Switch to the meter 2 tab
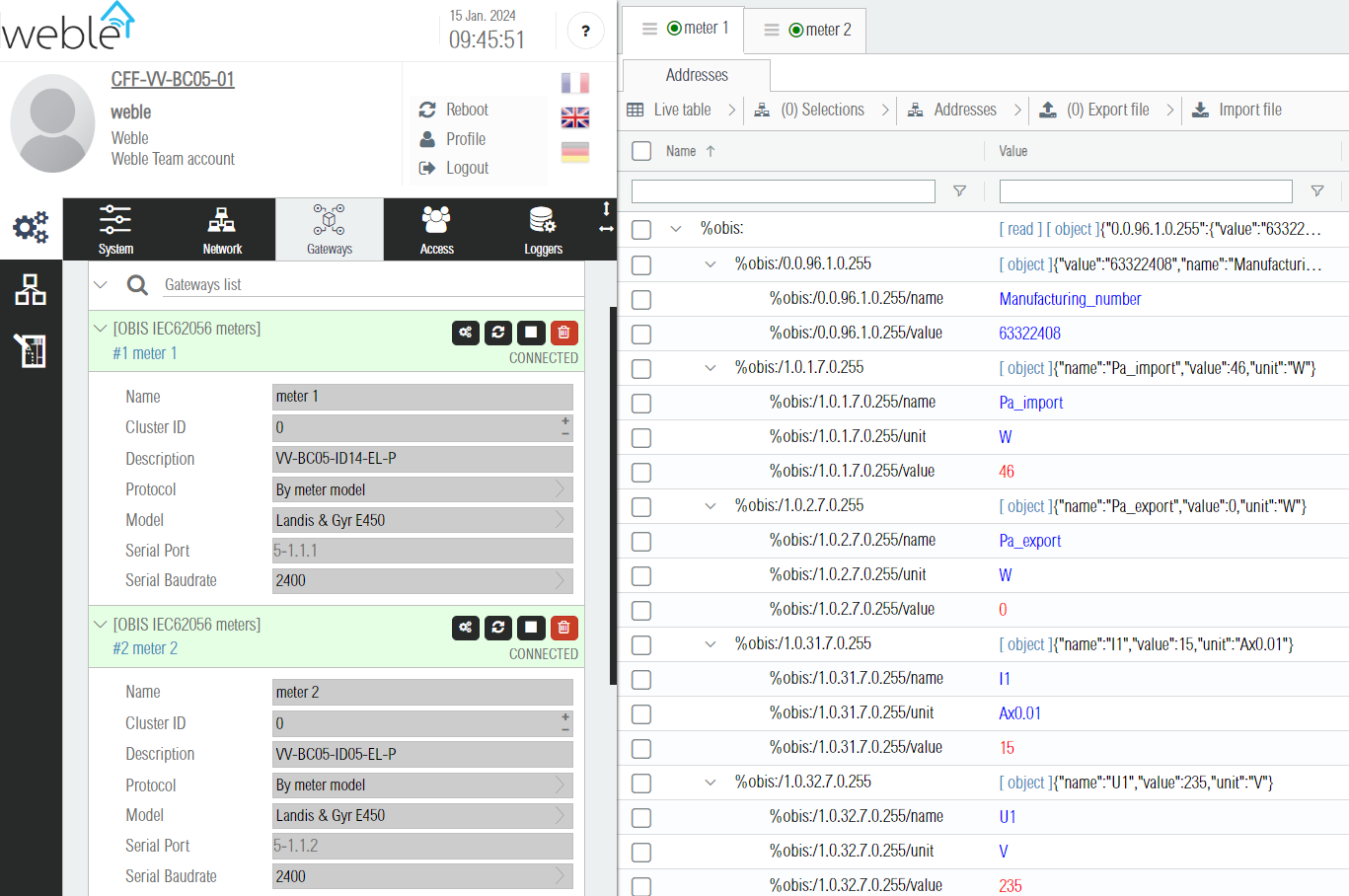The image size is (1349, 896). pos(808,30)
